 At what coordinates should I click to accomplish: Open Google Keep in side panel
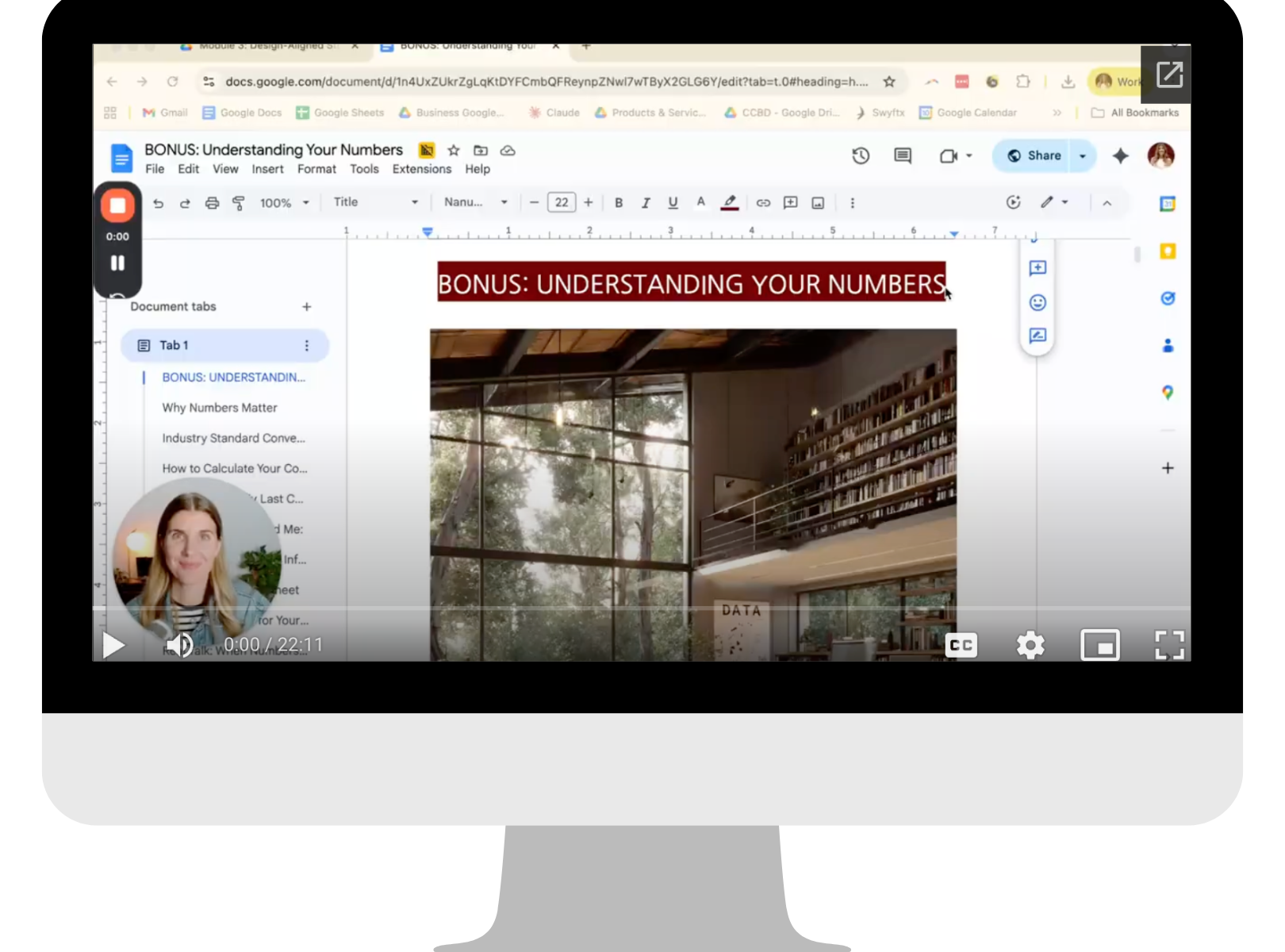(x=1168, y=251)
